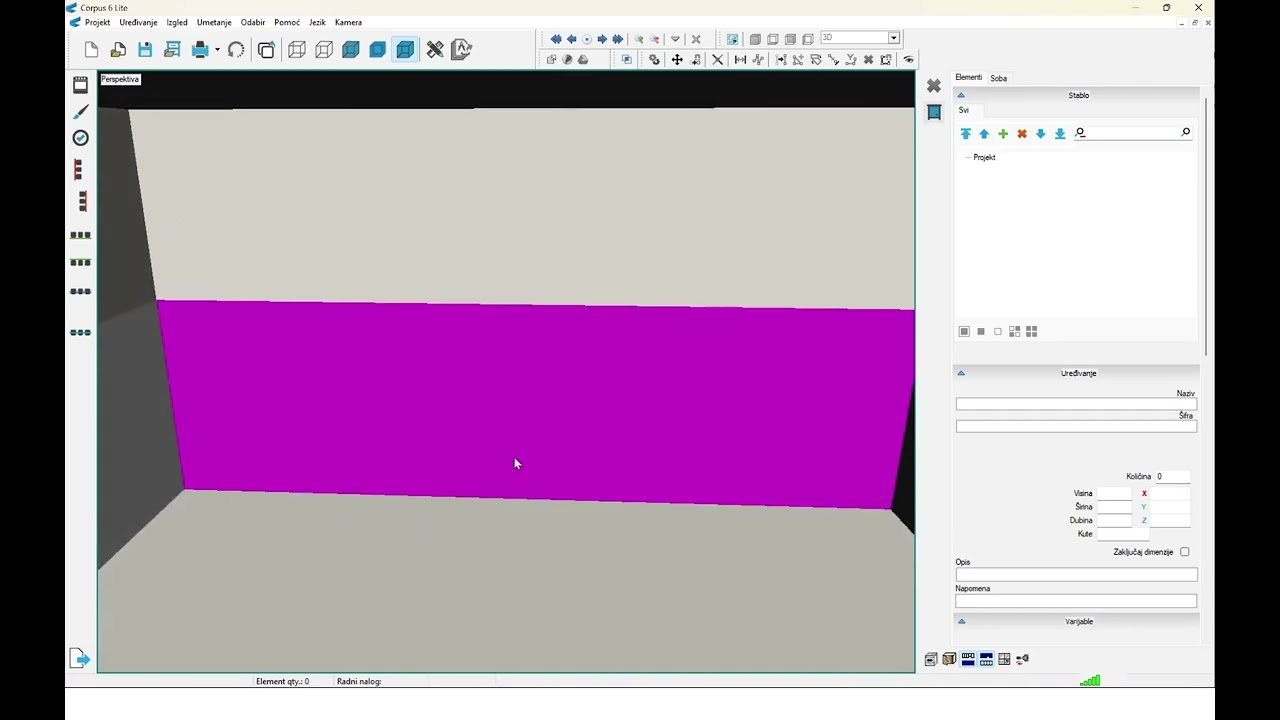Screen dimensions: 1280x720
Task: Click the solid cube view icon near 3D dropdown
Action: (755, 39)
